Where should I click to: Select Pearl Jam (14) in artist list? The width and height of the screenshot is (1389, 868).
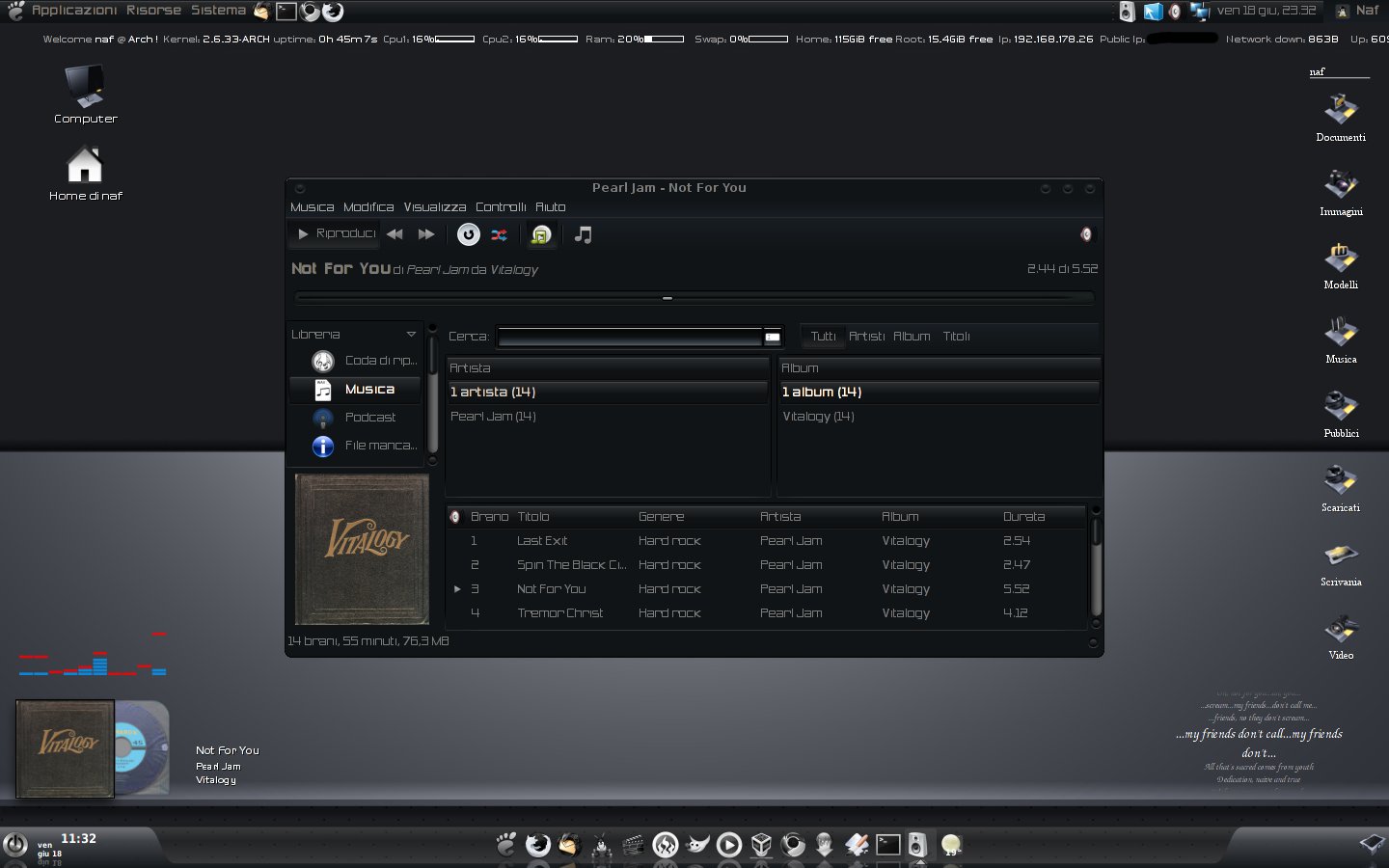(x=608, y=417)
